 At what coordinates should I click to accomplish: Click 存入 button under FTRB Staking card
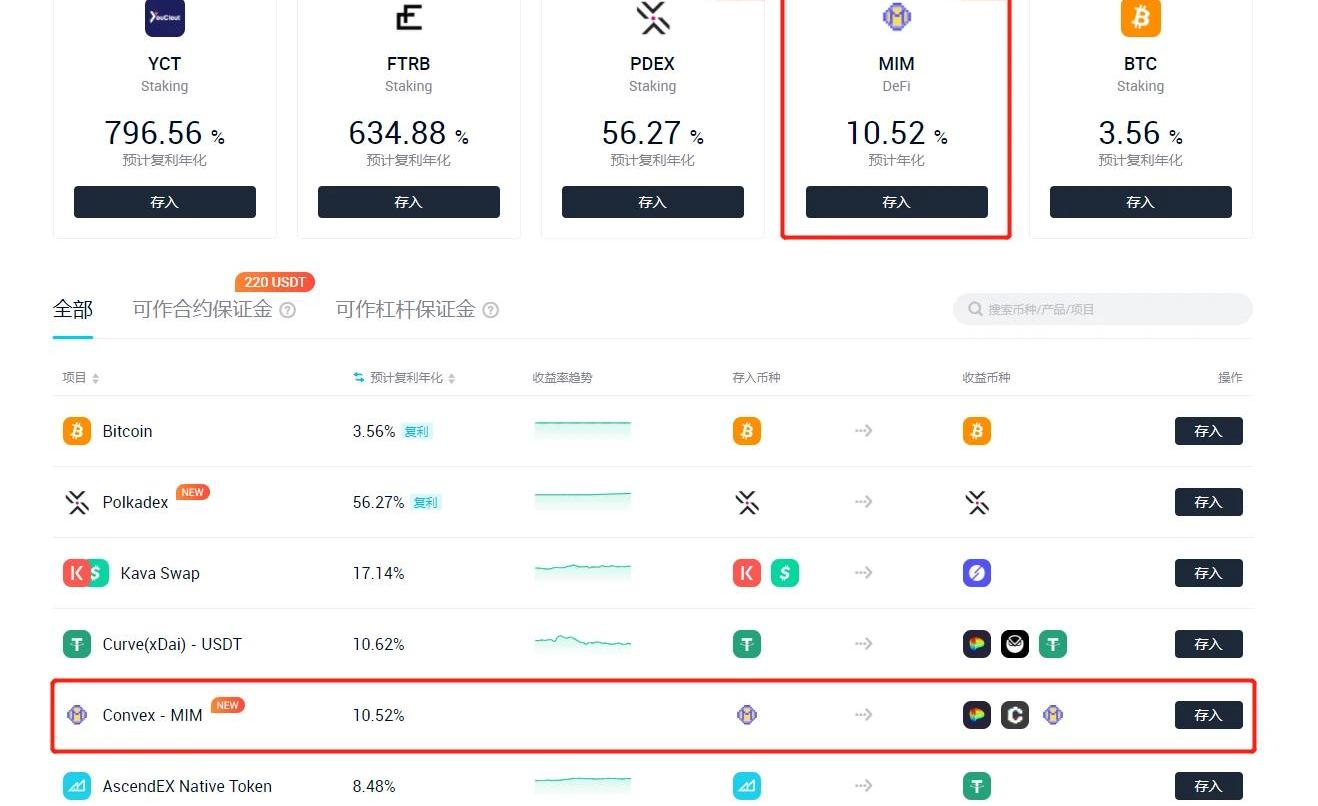click(x=408, y=202)
